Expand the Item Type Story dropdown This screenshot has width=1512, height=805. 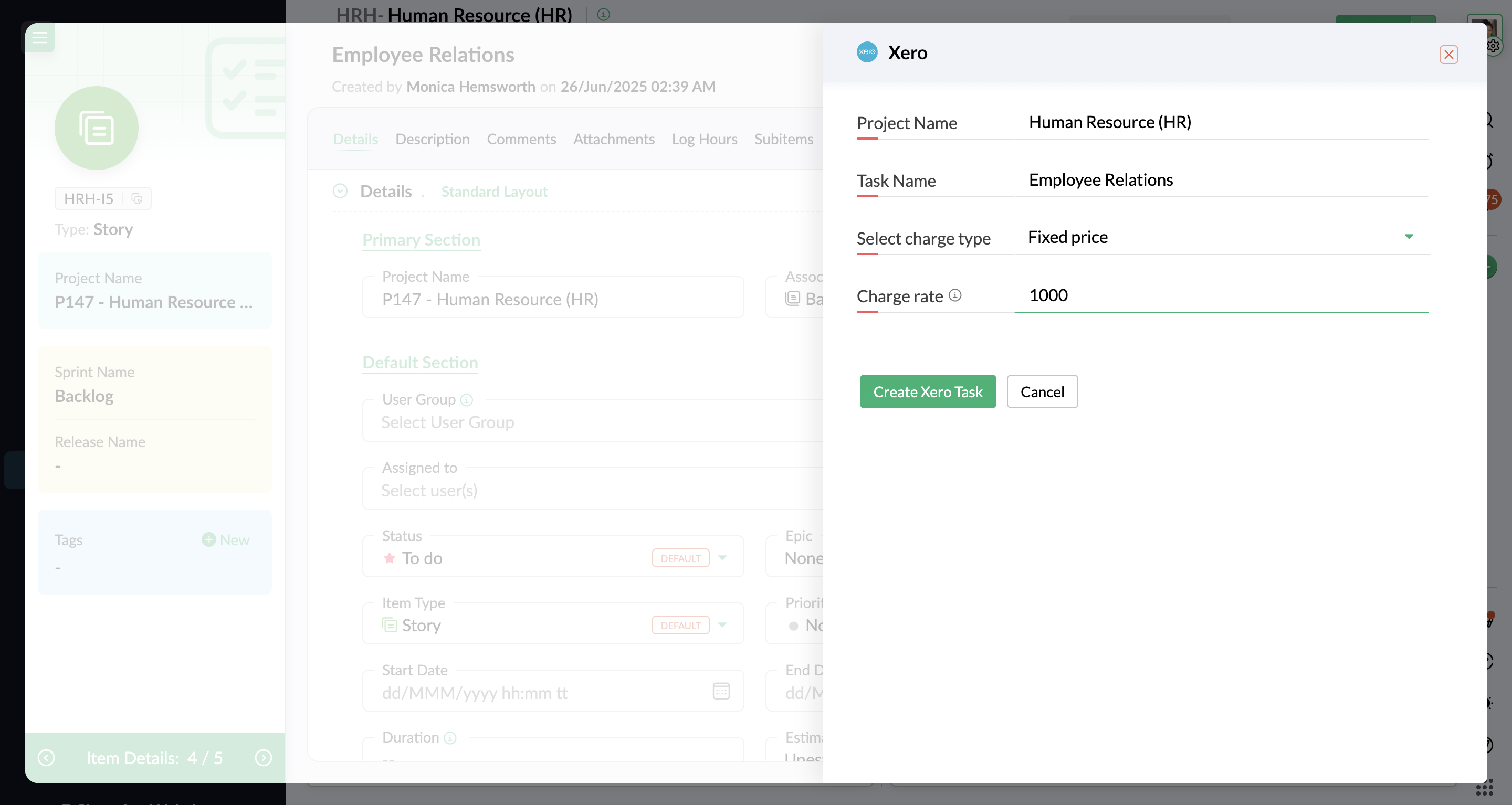[x=722, y=625]
